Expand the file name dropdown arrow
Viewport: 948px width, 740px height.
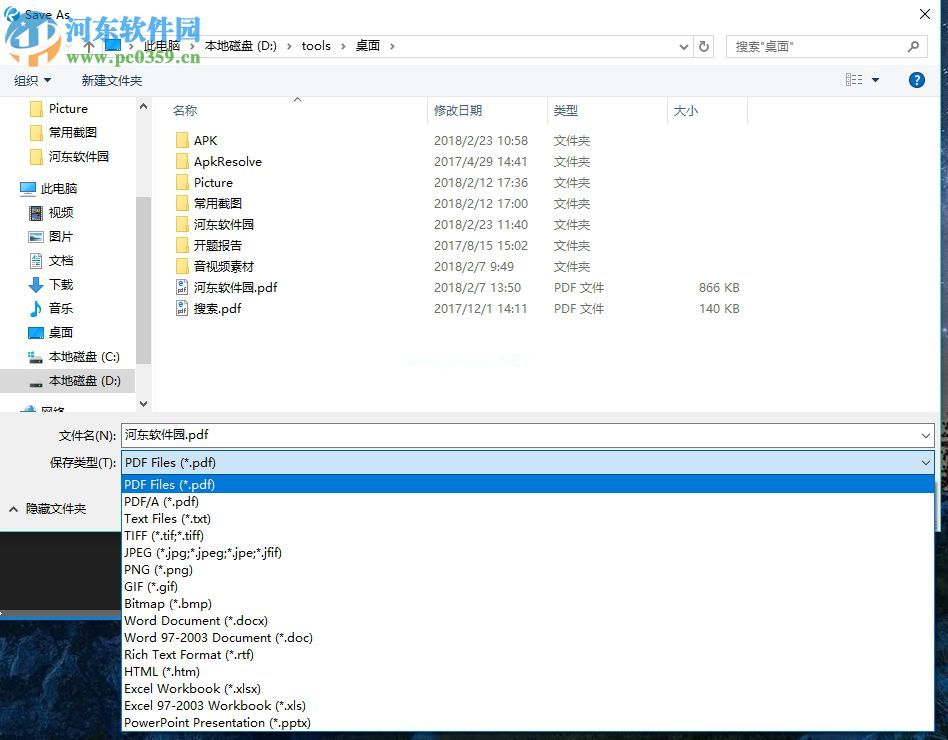926,435
